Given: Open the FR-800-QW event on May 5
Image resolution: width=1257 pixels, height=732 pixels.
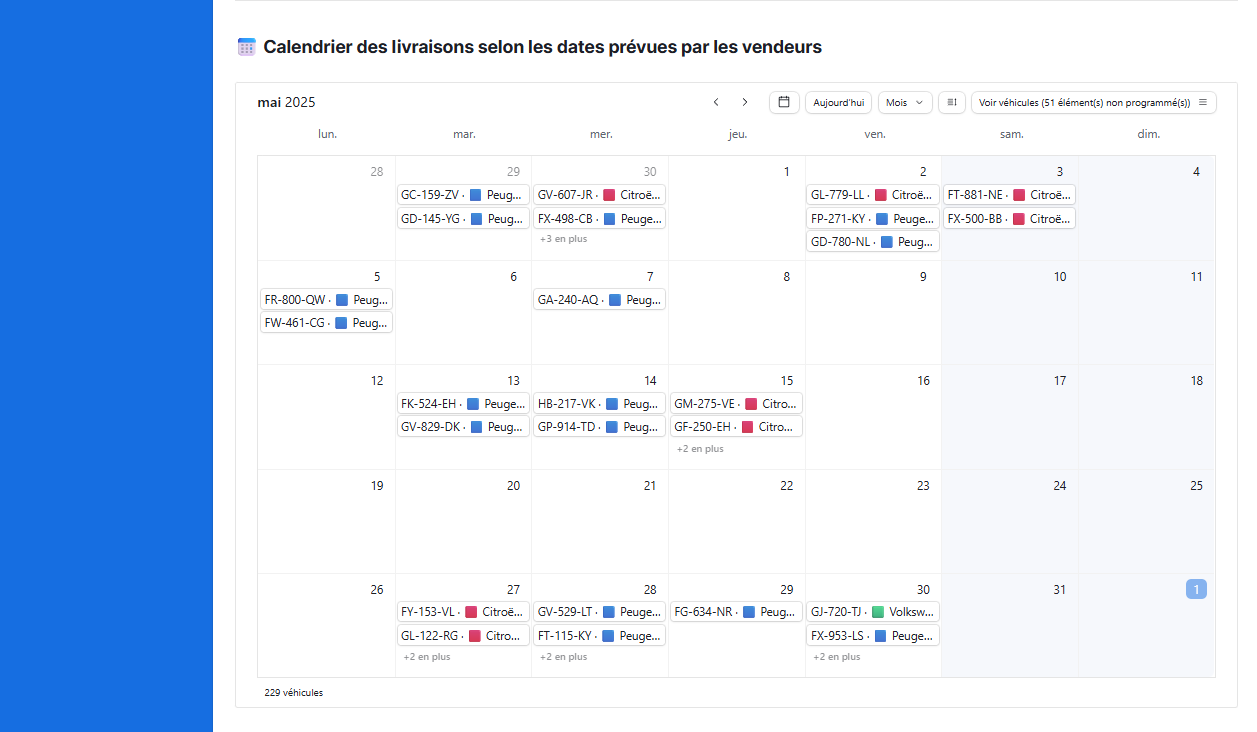Looking at the screenshot, I should [x=327, y=299].
